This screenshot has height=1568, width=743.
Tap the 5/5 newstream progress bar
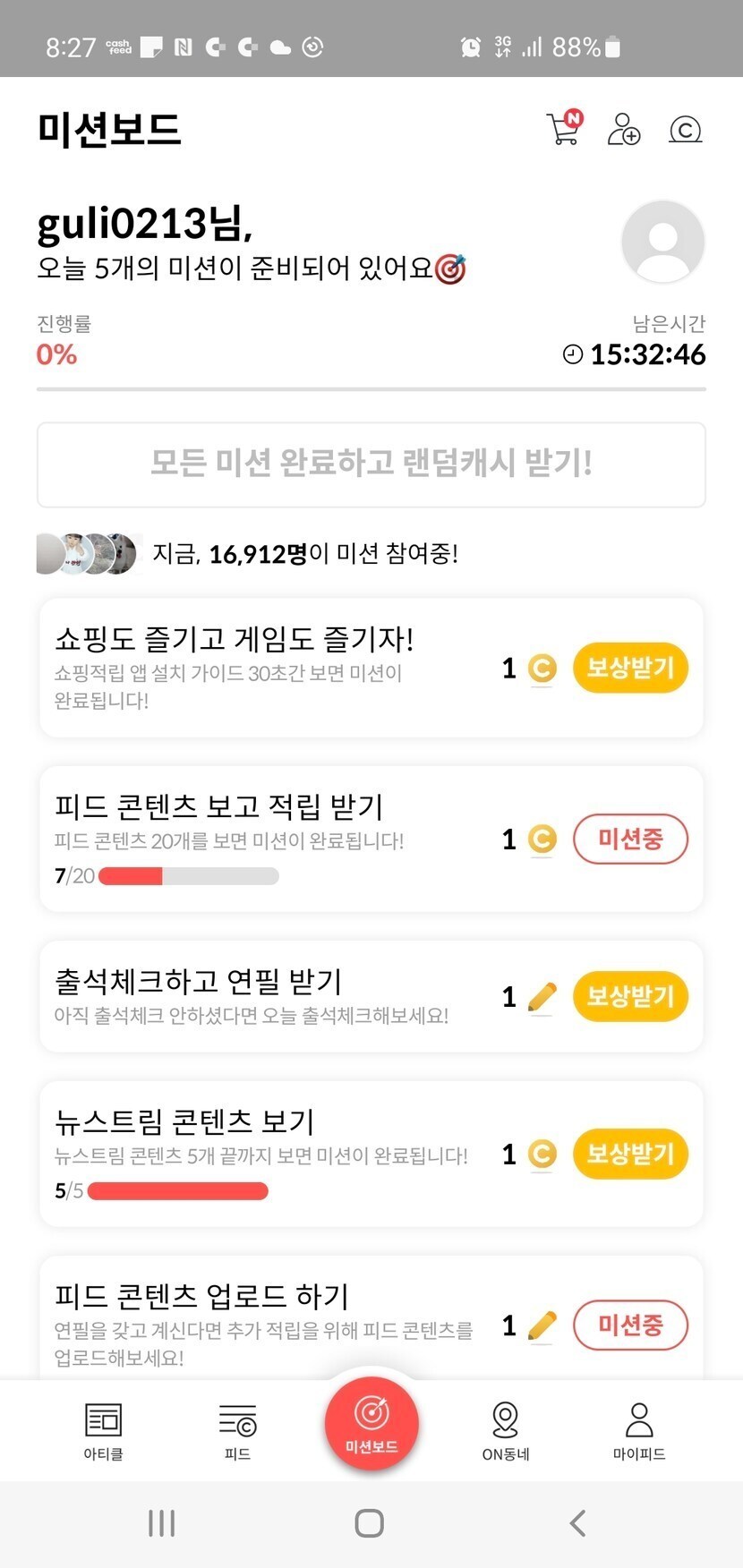177,1191
